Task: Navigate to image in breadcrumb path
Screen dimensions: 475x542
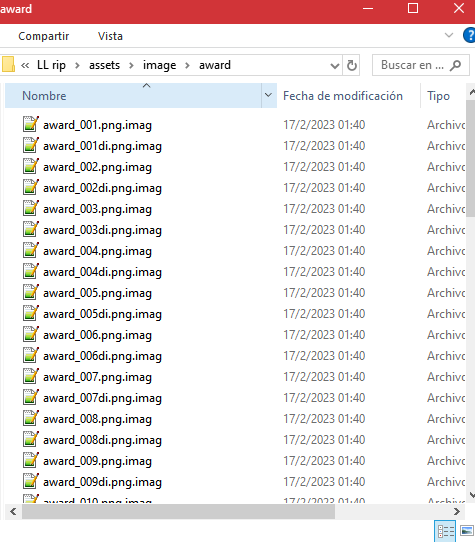Action: click(x=159, y=65)
